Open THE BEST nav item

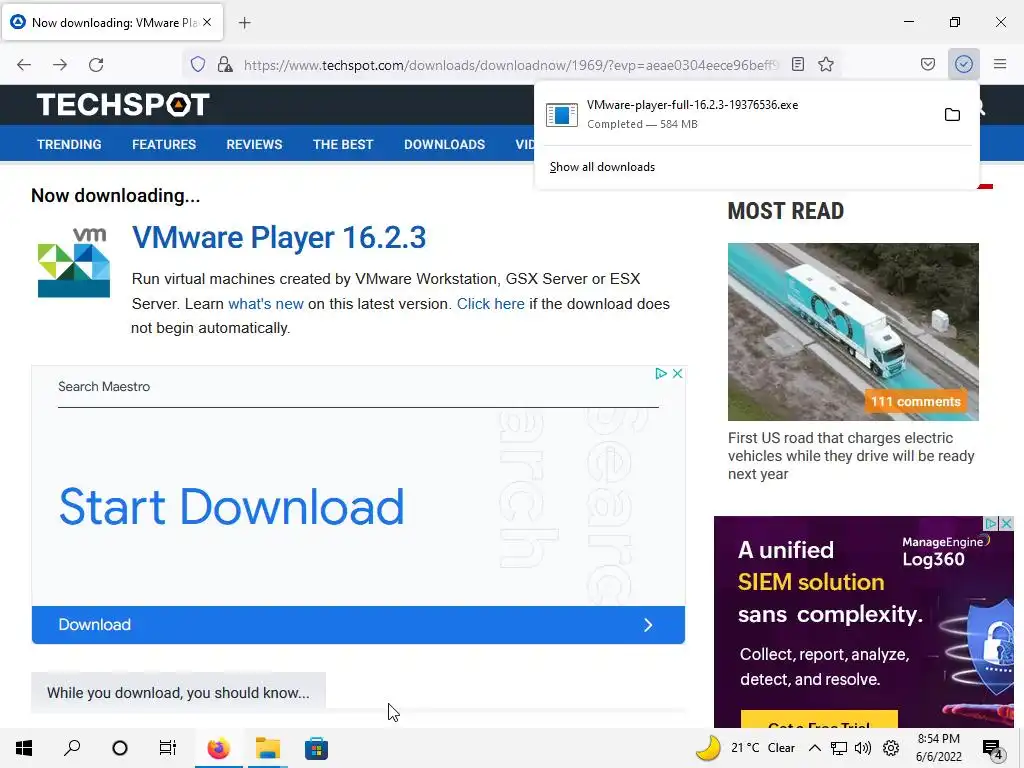pyautogui.click(x=343, y=144)
